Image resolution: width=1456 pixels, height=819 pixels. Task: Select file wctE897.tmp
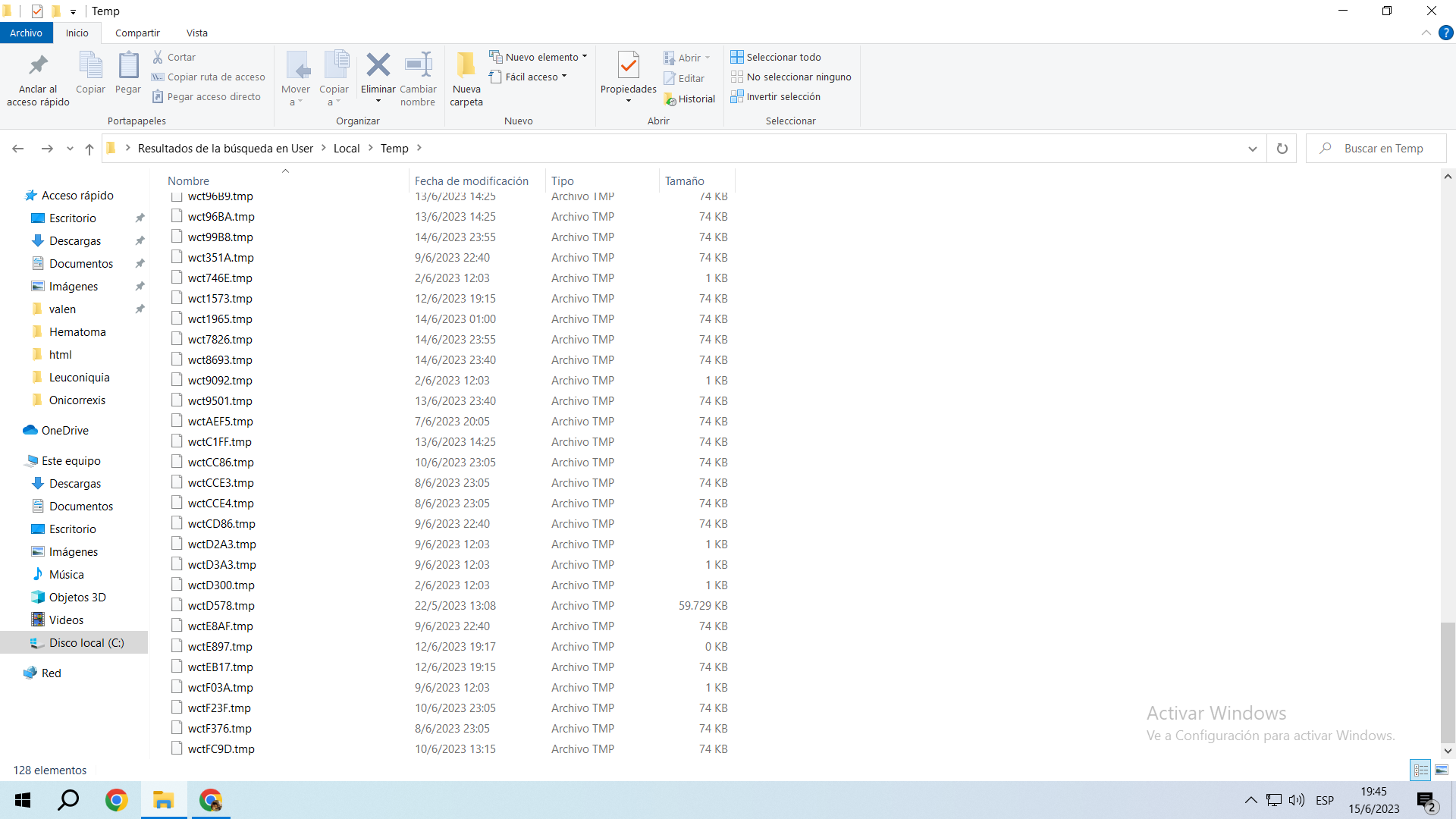(x=220, y=646)
